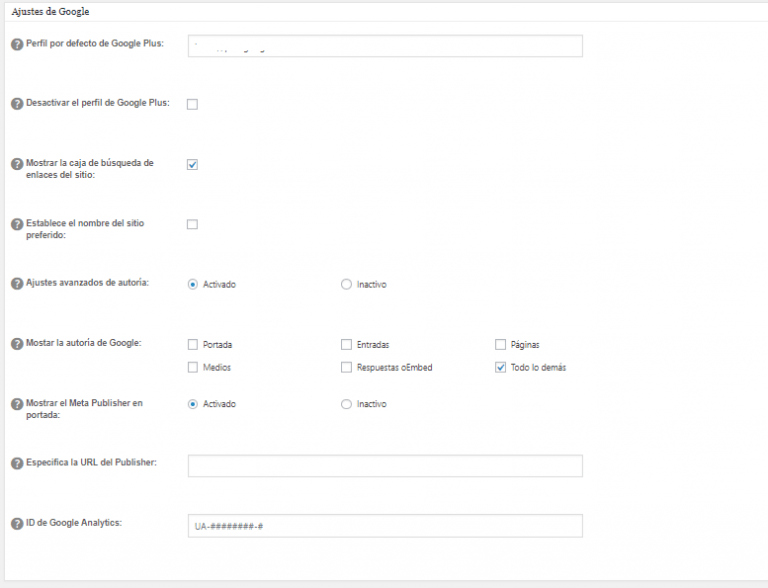Tick the Páginas checkbox
768x588 pixels.
point(500,345)
